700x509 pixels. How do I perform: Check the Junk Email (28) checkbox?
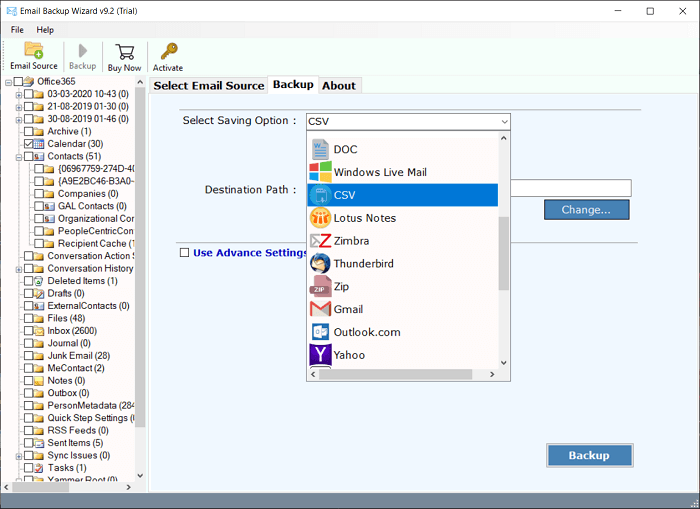pos(28,356)
